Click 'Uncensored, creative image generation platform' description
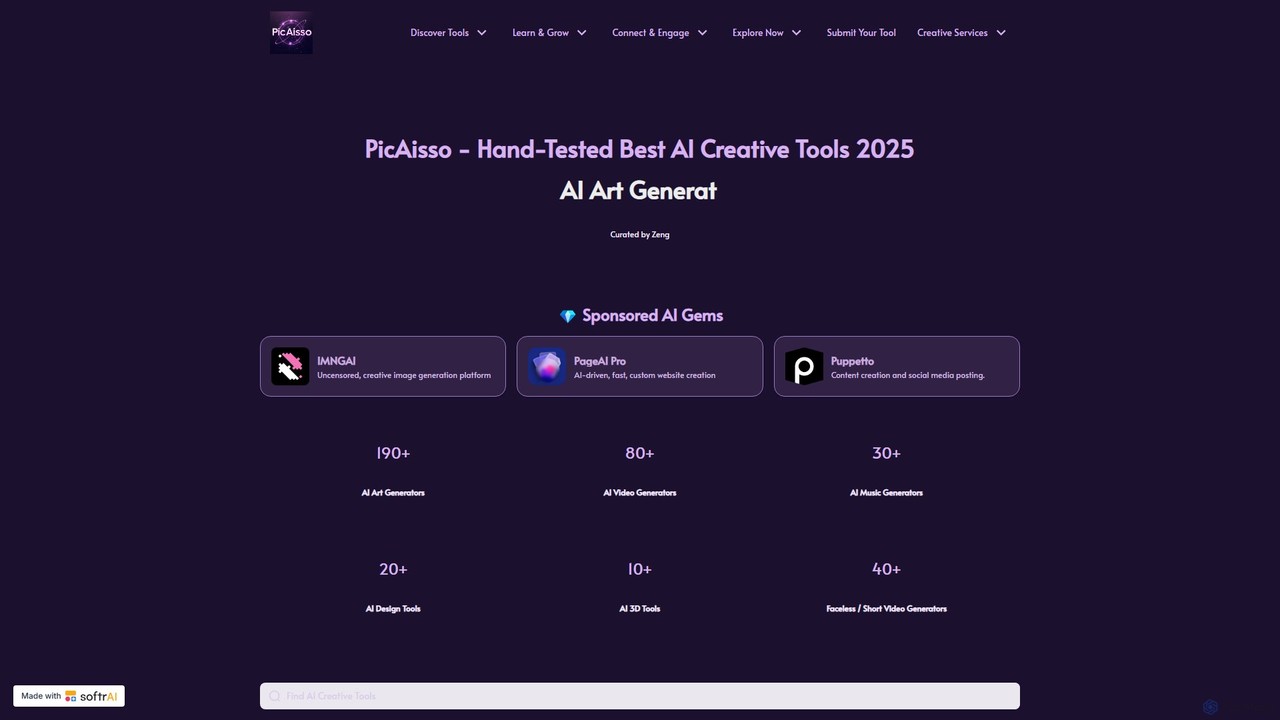Screen dimensions: 1280x720 [x=404, y=376]
